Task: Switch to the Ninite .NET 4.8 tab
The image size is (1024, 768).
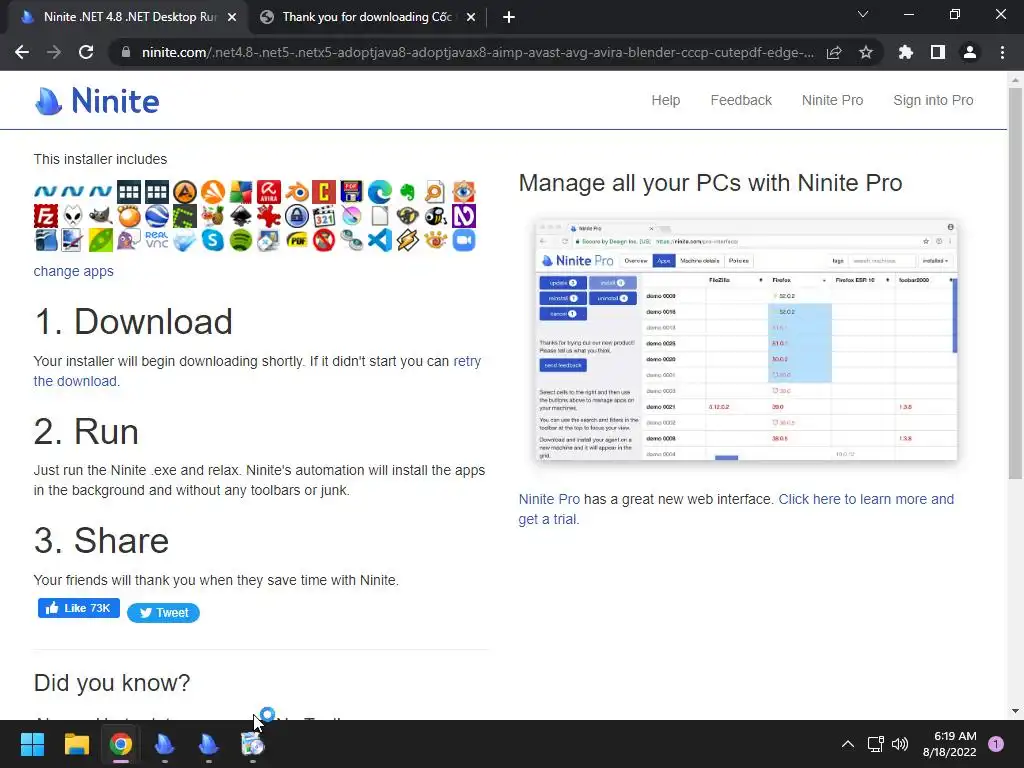Action: click(128, 17)
